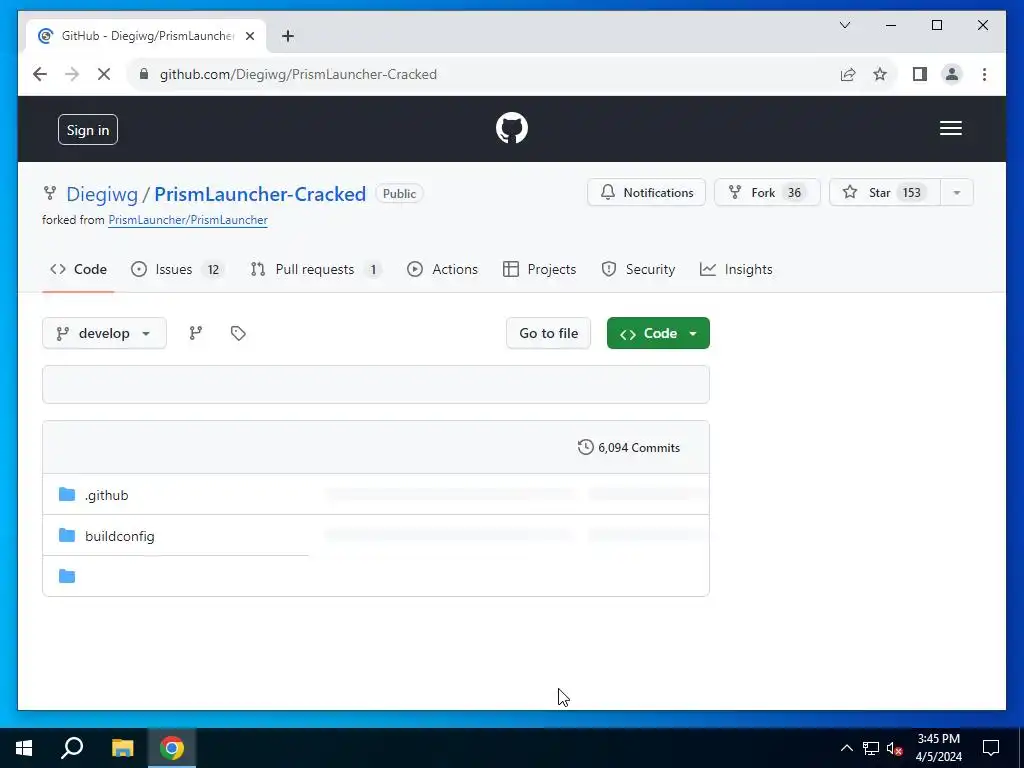Open the buildconfig folder
The height and width of the screenshot is (768, 1024).
tap(120, 536)
